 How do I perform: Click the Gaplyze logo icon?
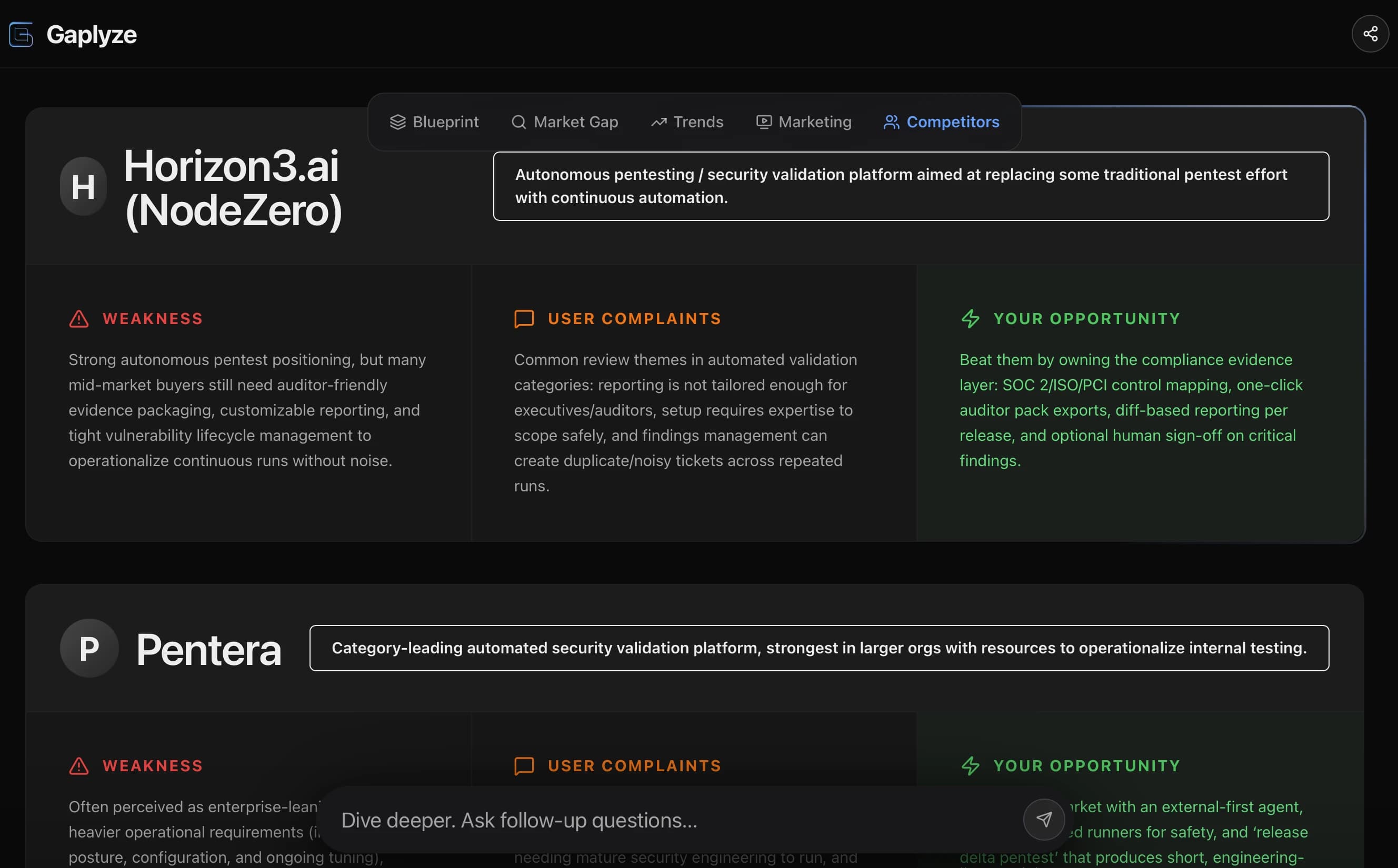22,34
